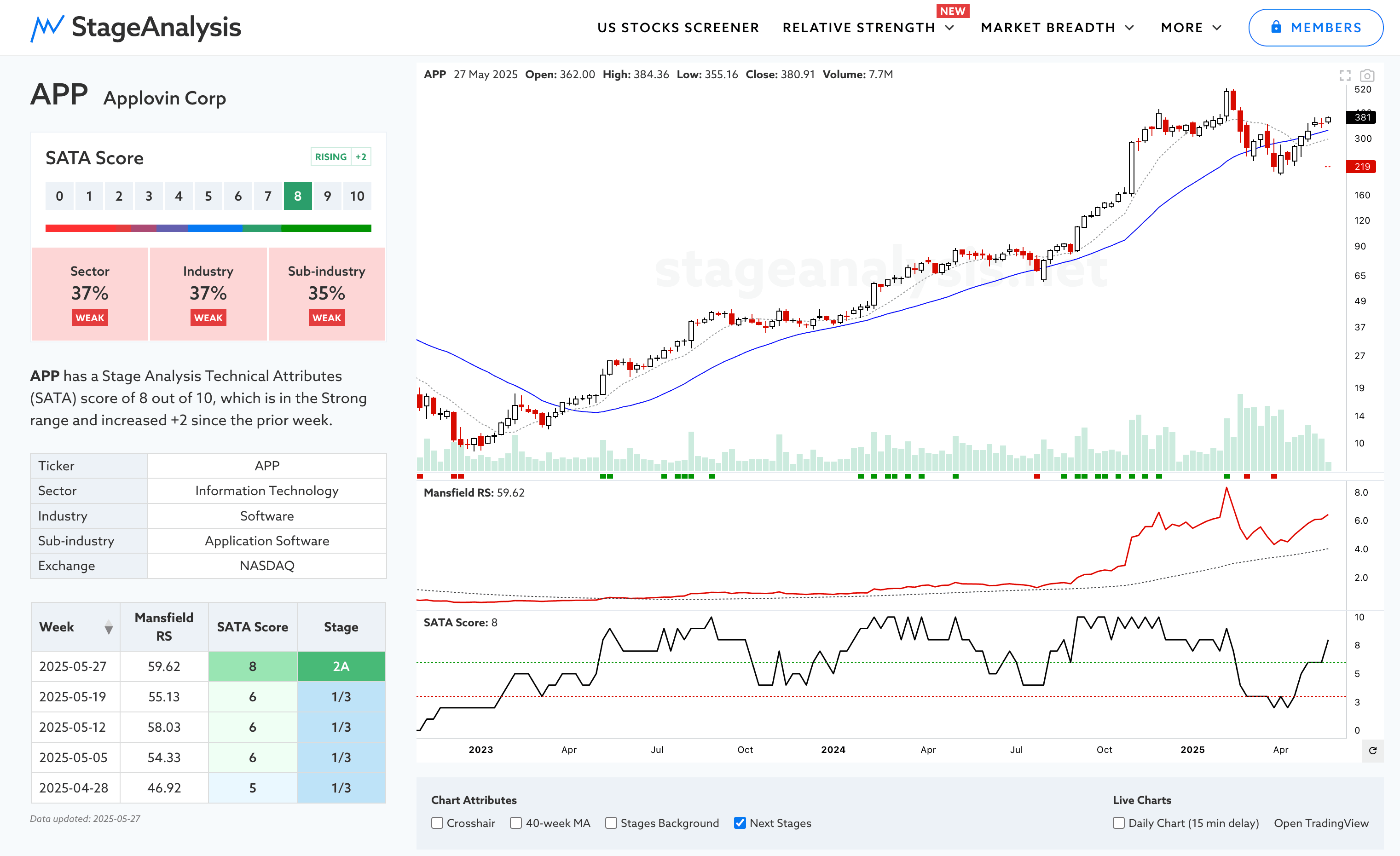1400x856 pixels.
Task: Uncheck the Next Stages checkbox
Action: [x=740, y=823]
